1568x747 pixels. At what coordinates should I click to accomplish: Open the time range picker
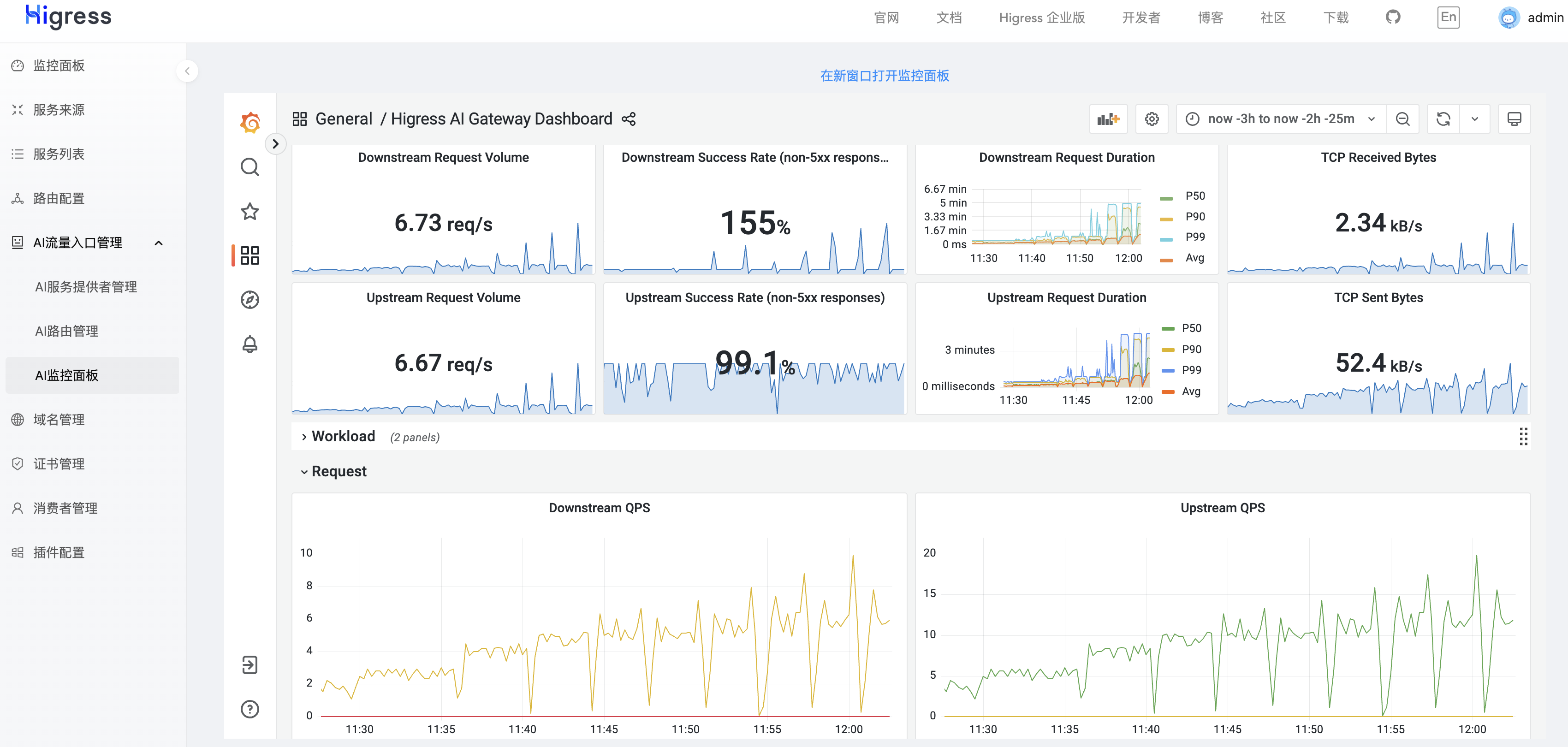(x=1281, y=119)
